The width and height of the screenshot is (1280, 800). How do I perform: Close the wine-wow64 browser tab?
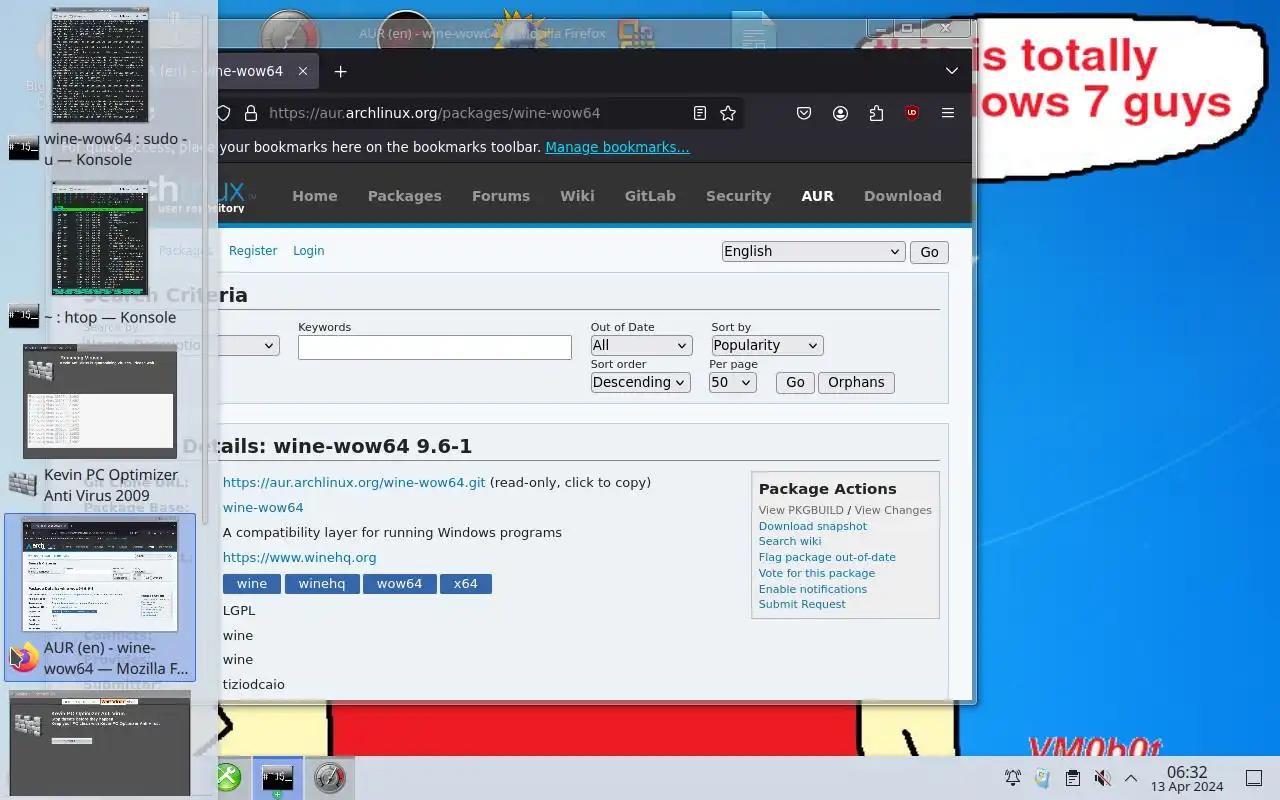(303, 71)
